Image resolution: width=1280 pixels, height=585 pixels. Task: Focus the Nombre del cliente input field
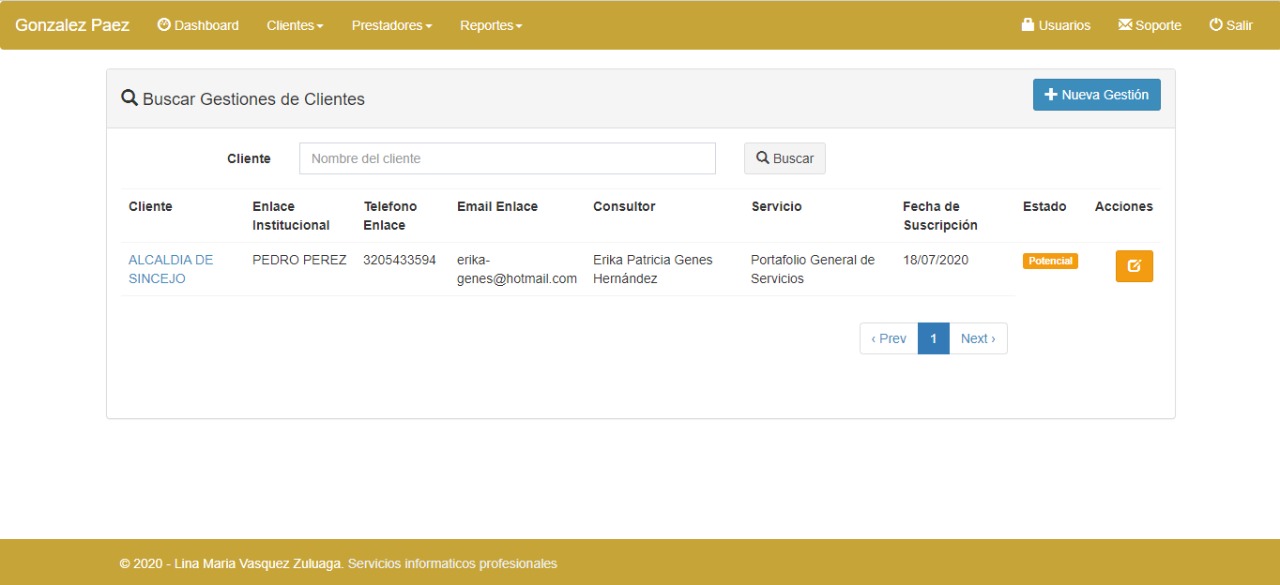coord(507,158)
